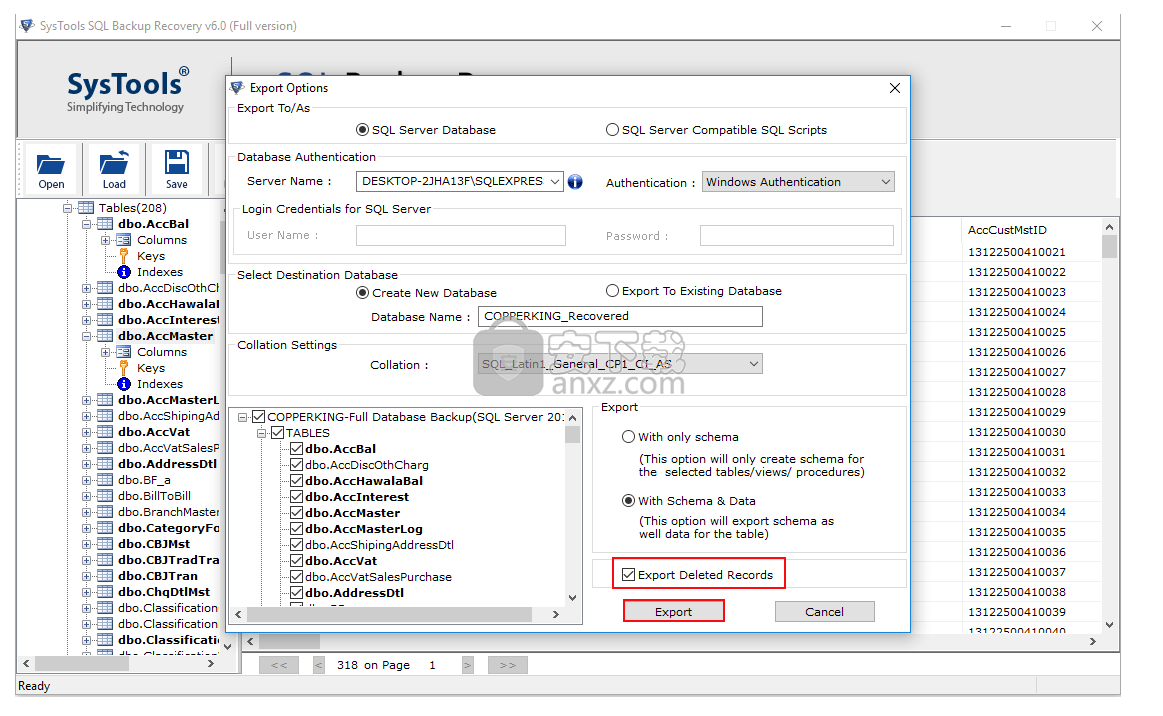This screenshot has width=1163, height=716.
Task: Open the Authentication dropdown
Action: tap(886, 183)
